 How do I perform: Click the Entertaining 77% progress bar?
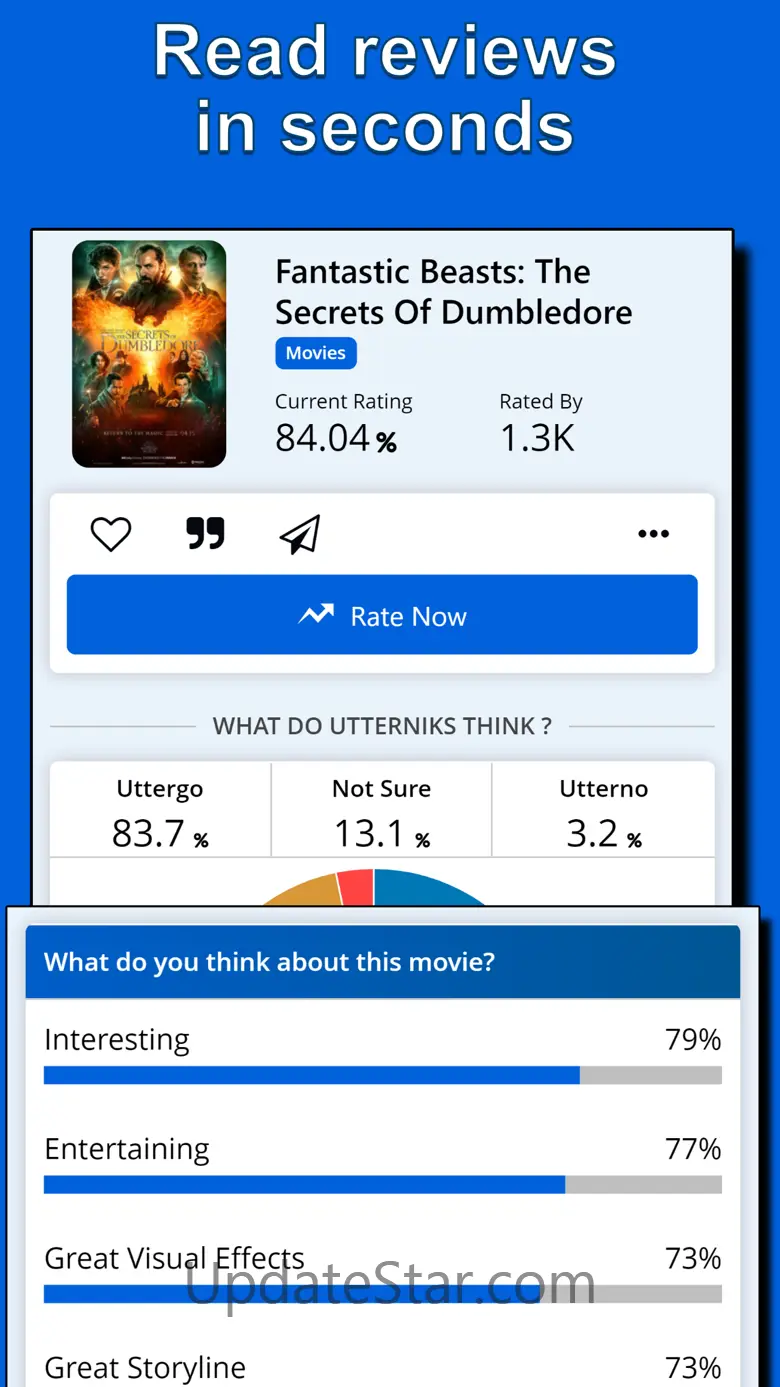[382, 1185]
